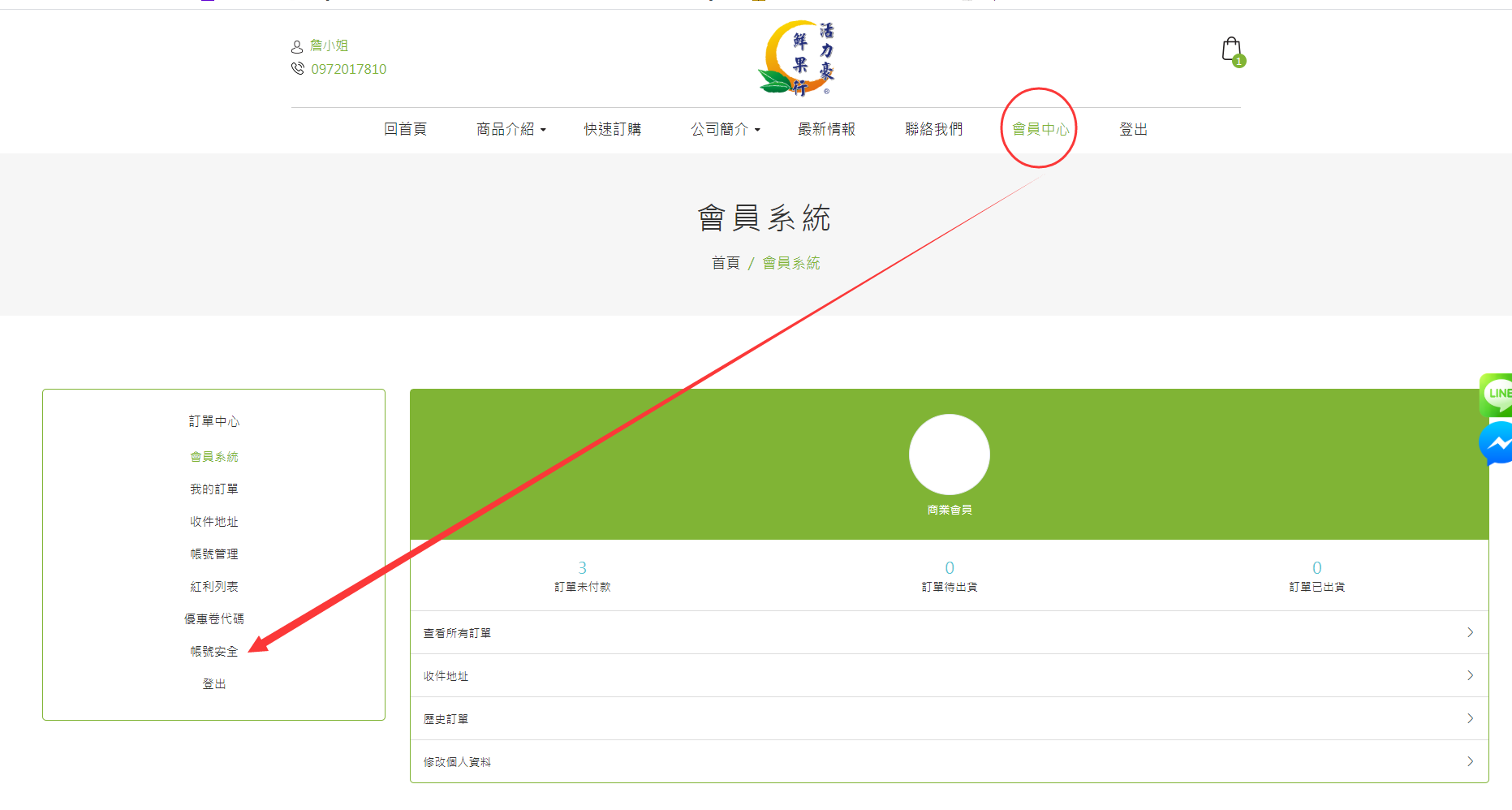Open the 聯絡我們 page

pyautogui.click(x=934, y=129)
